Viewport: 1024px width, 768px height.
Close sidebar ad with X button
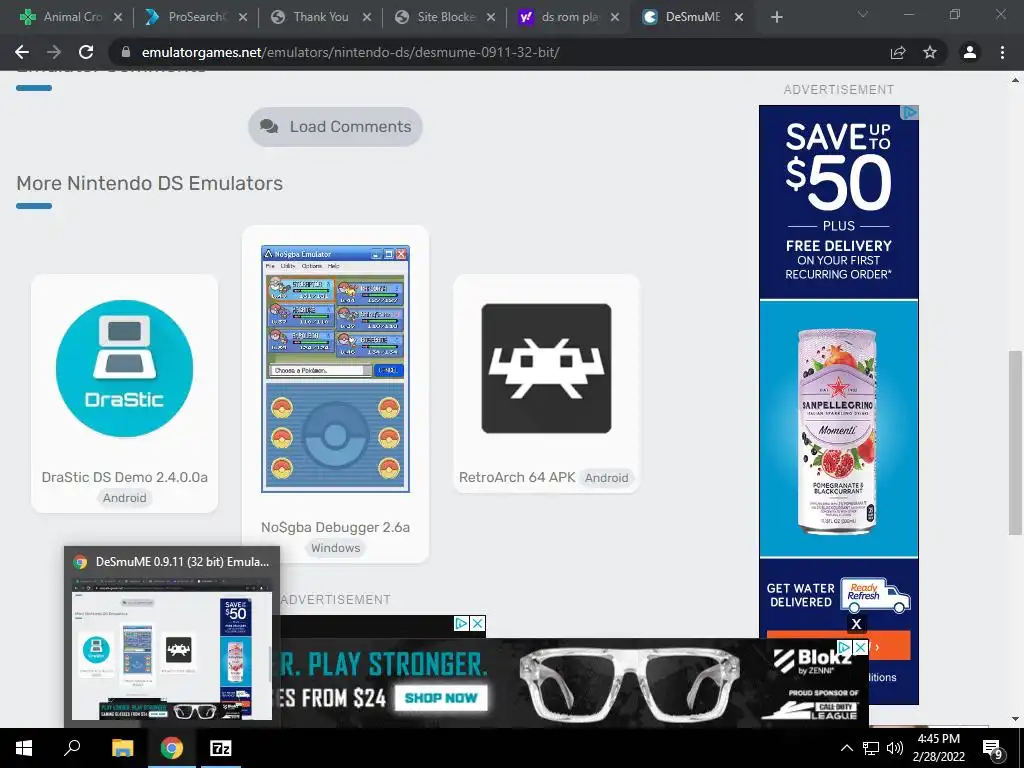856,624
